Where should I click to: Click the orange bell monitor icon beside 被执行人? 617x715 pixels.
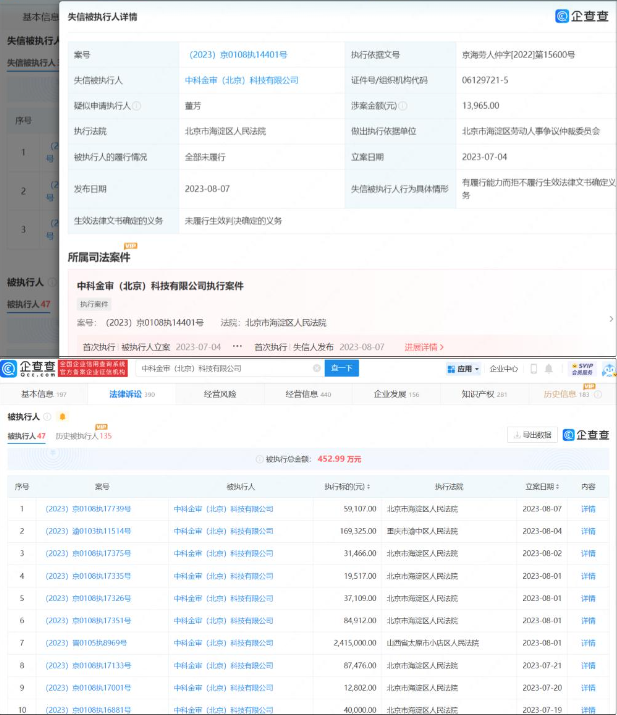click(x=62, y=417)
